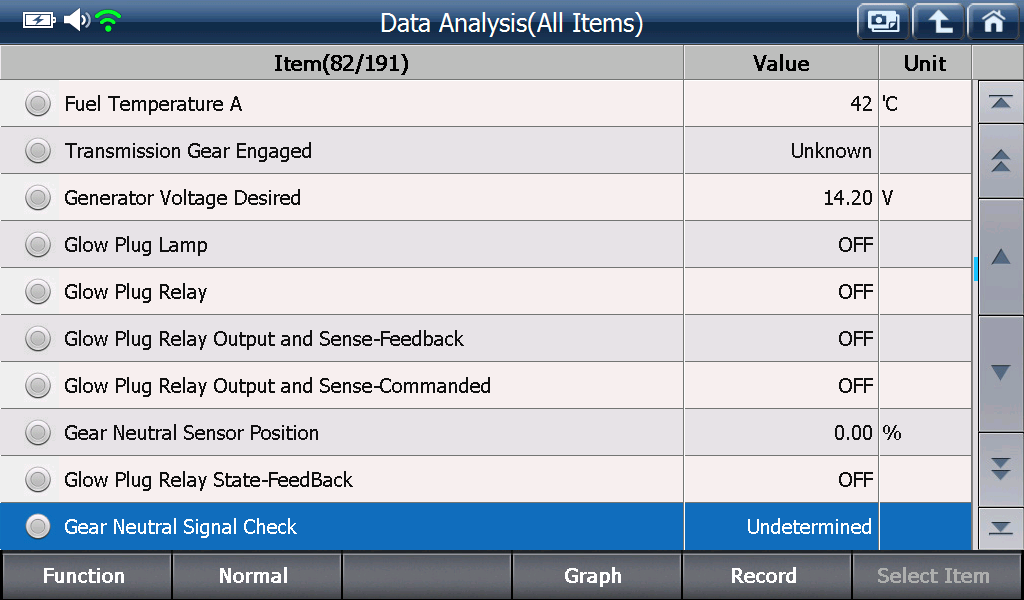Jump to top of list arrow

pos(1000,102)
